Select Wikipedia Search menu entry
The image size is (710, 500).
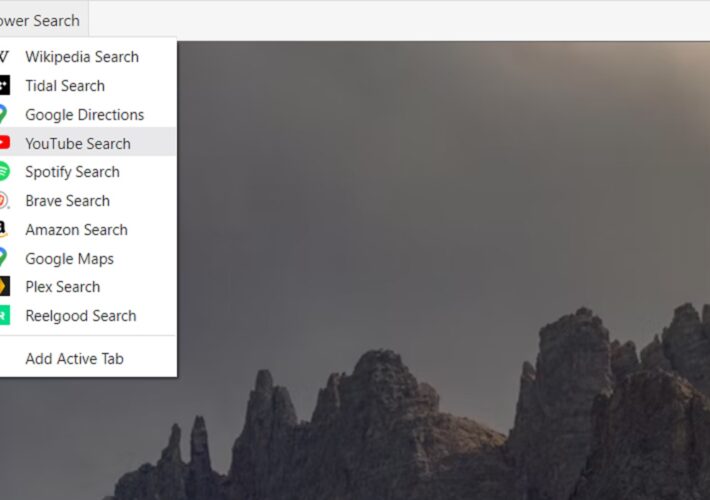(88, 57)
